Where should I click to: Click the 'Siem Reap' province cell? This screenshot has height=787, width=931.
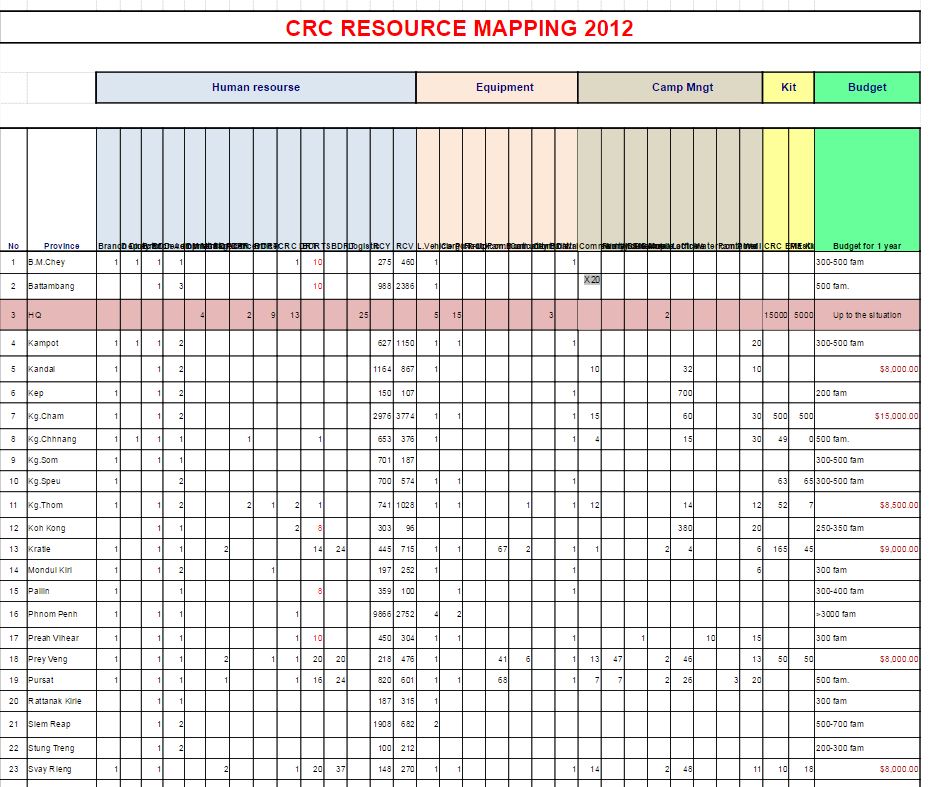pyautogui.click(x=62, y=725)
